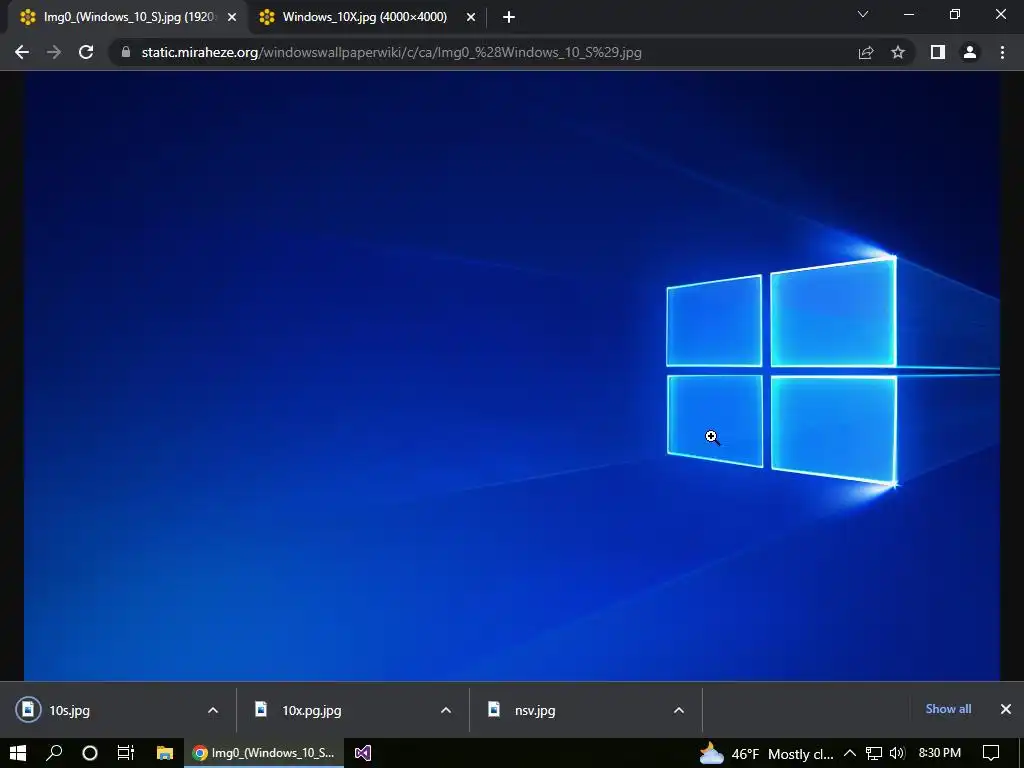
Task: Zoom into the Windows 10 S wallpaper image
Action: tap(512, 376)
